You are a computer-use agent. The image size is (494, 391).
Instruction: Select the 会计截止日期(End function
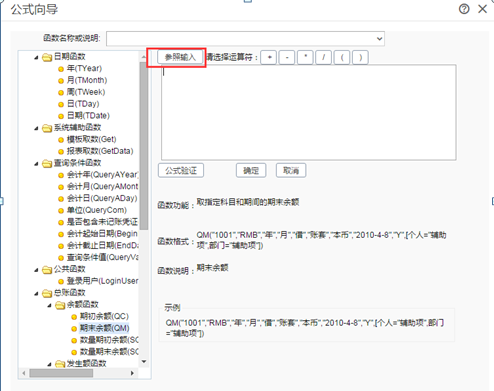(x=102, y=246)
